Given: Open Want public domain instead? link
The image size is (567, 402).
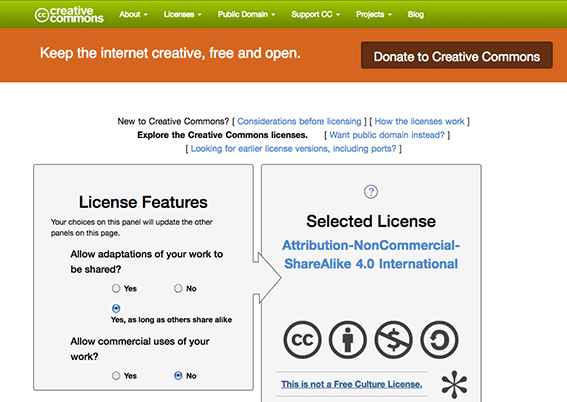Looking at the screenshot, I should 387,135.
